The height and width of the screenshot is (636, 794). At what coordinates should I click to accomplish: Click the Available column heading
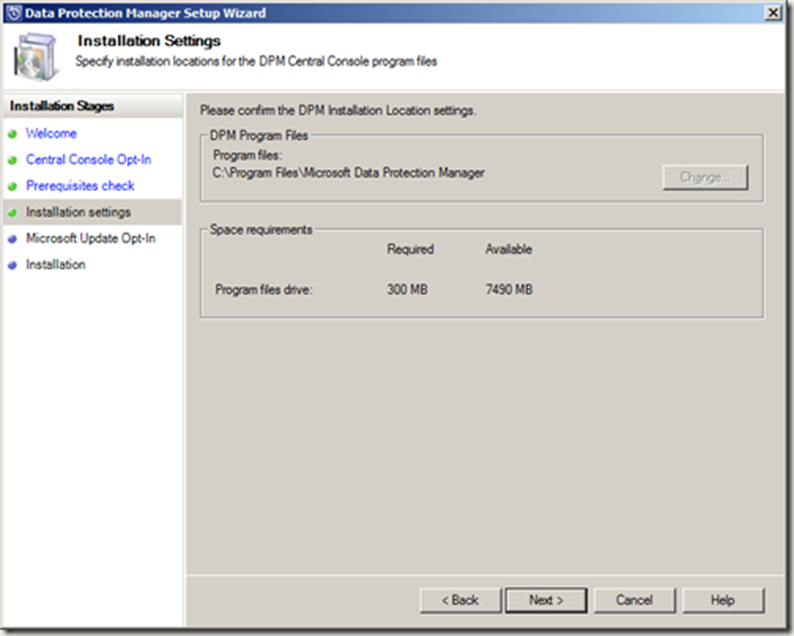pos(508,249)
